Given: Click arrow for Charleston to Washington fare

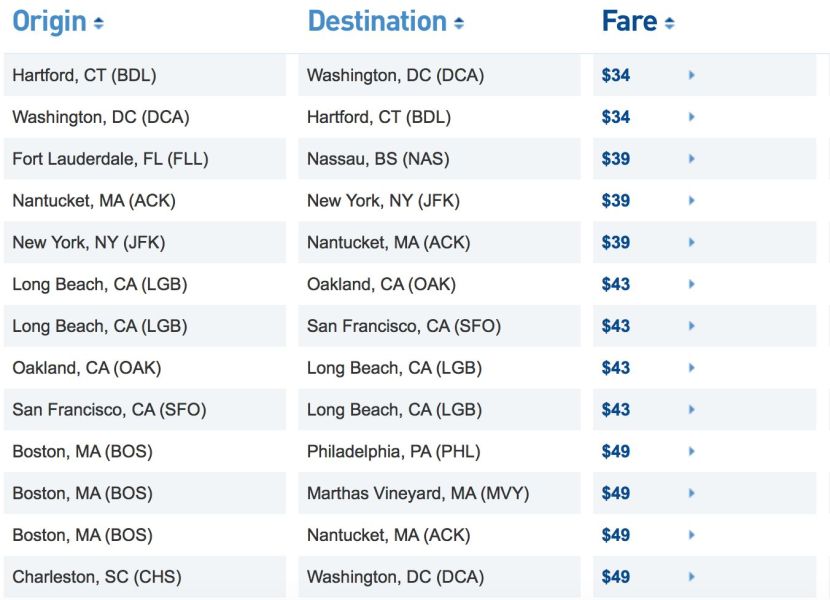Looking at the screenshot, I should click(x=691, y=577).
